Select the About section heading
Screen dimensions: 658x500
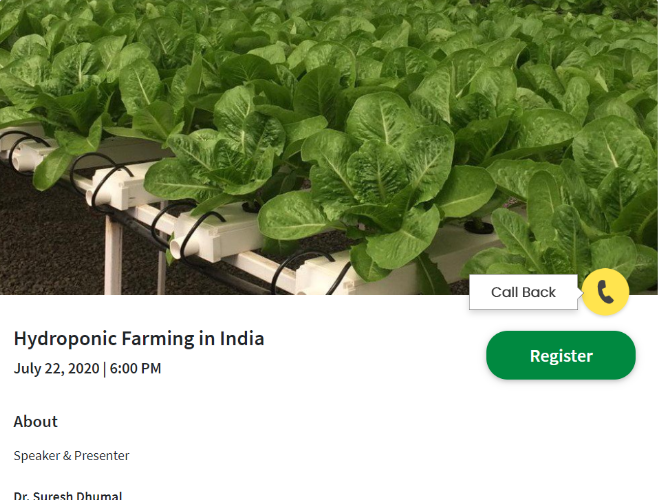[x=36, y=421]
